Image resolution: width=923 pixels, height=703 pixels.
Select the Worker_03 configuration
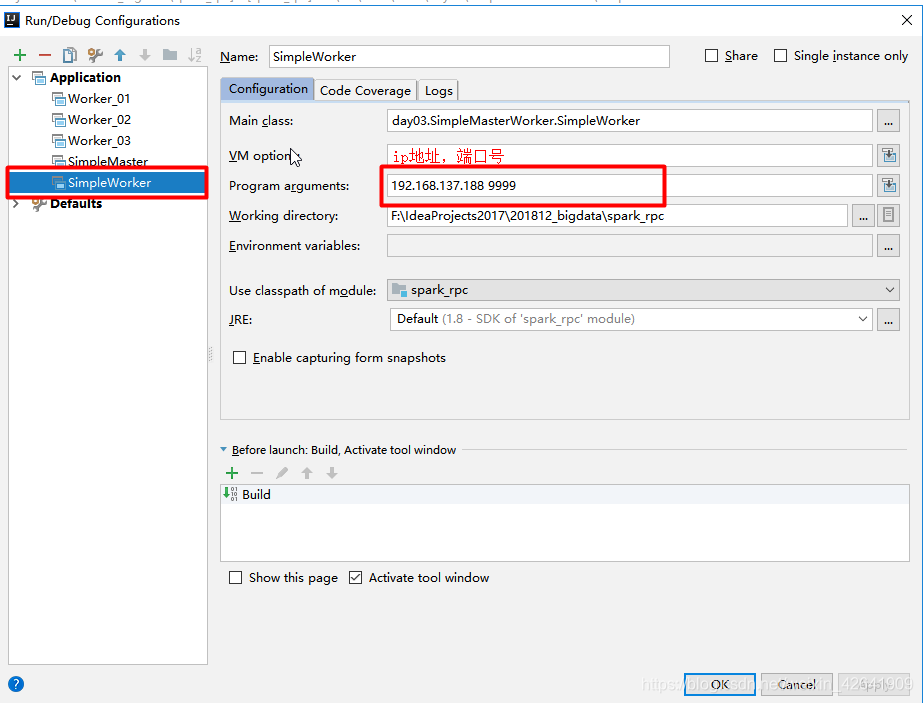point(99,141)
